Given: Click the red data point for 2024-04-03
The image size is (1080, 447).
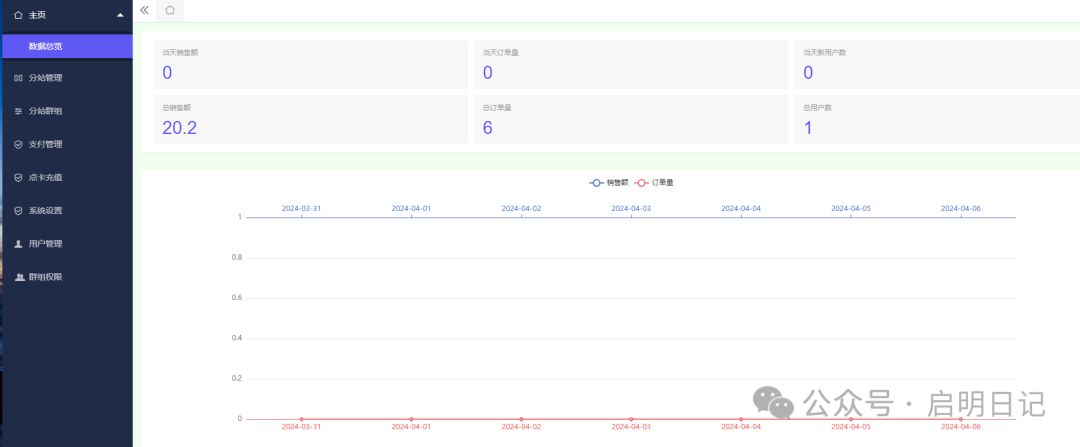Looking at the screenshot, I should (x=631, y=419).
